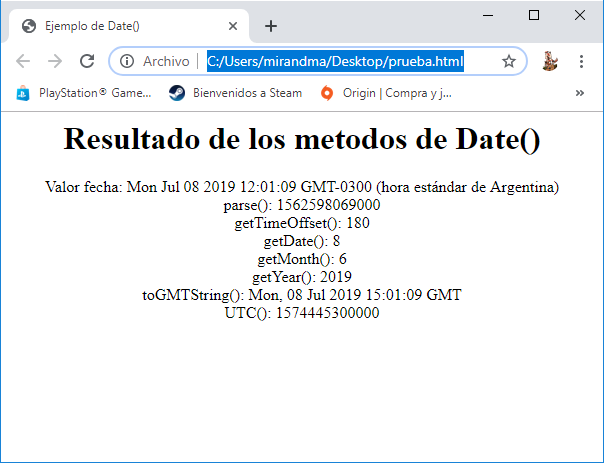Open the Origin Compra bookmark
The image size is (604, 463).
click(386, 93)
